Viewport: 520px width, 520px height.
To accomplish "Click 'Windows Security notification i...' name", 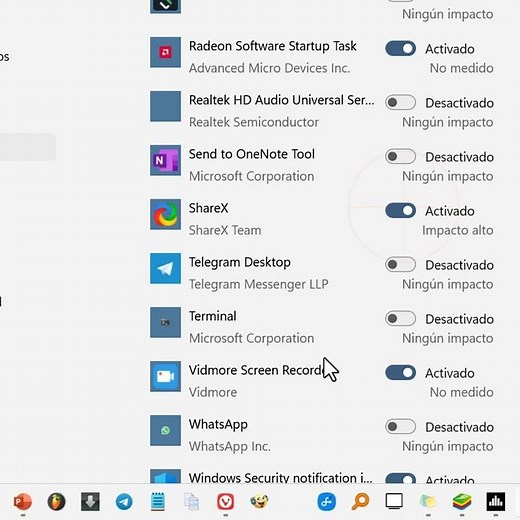I will pyautogui.click(x=281, y=478).
